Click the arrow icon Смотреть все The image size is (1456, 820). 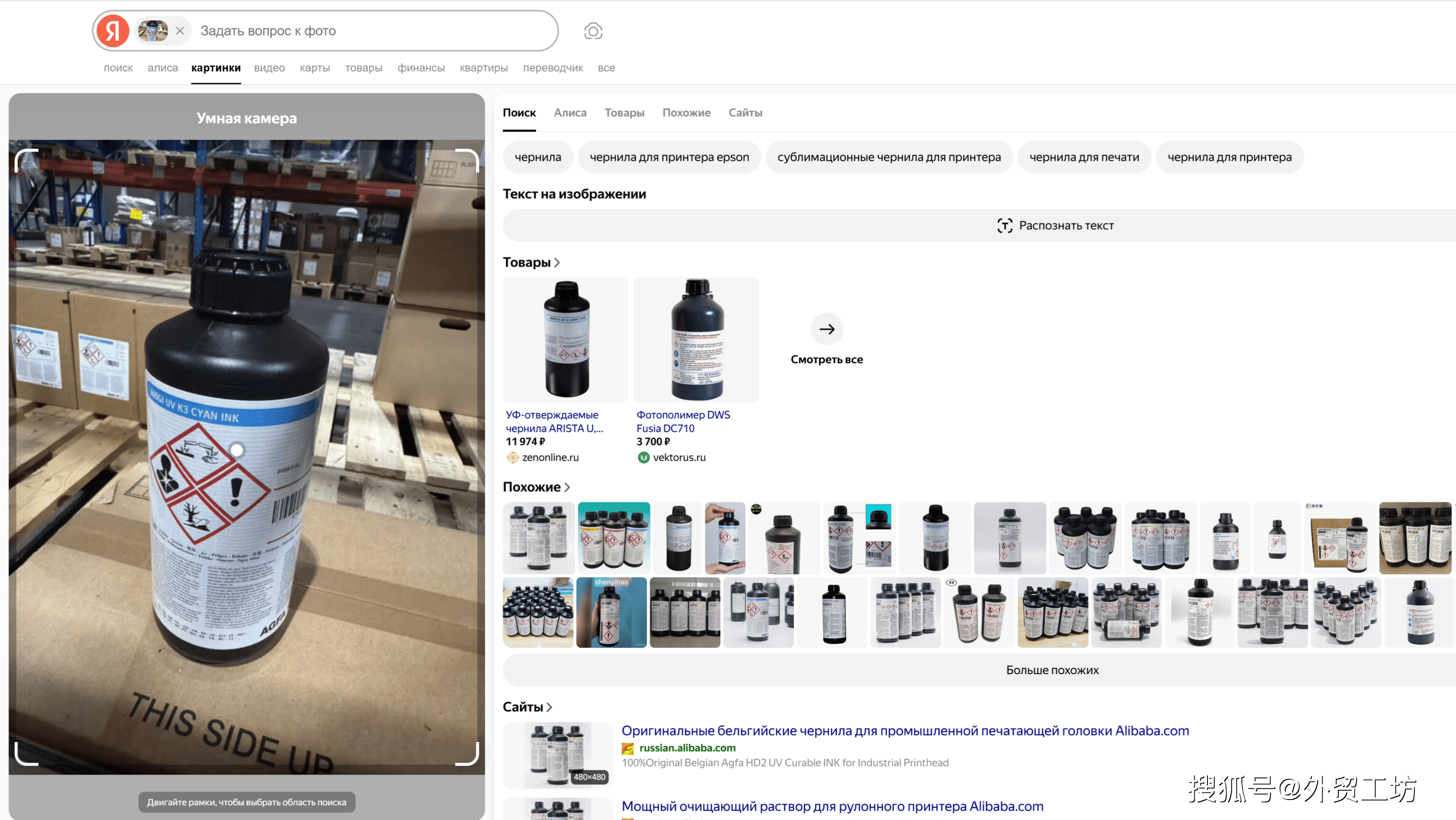[826, 329]
